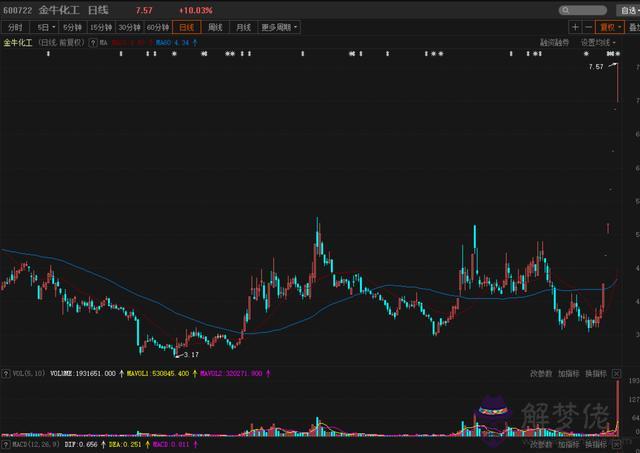Switch to the 周线 weekly tab
Image resolution: width=640 pixels, height=453 pixels.
pyautogui.click(x=215, y=27)
